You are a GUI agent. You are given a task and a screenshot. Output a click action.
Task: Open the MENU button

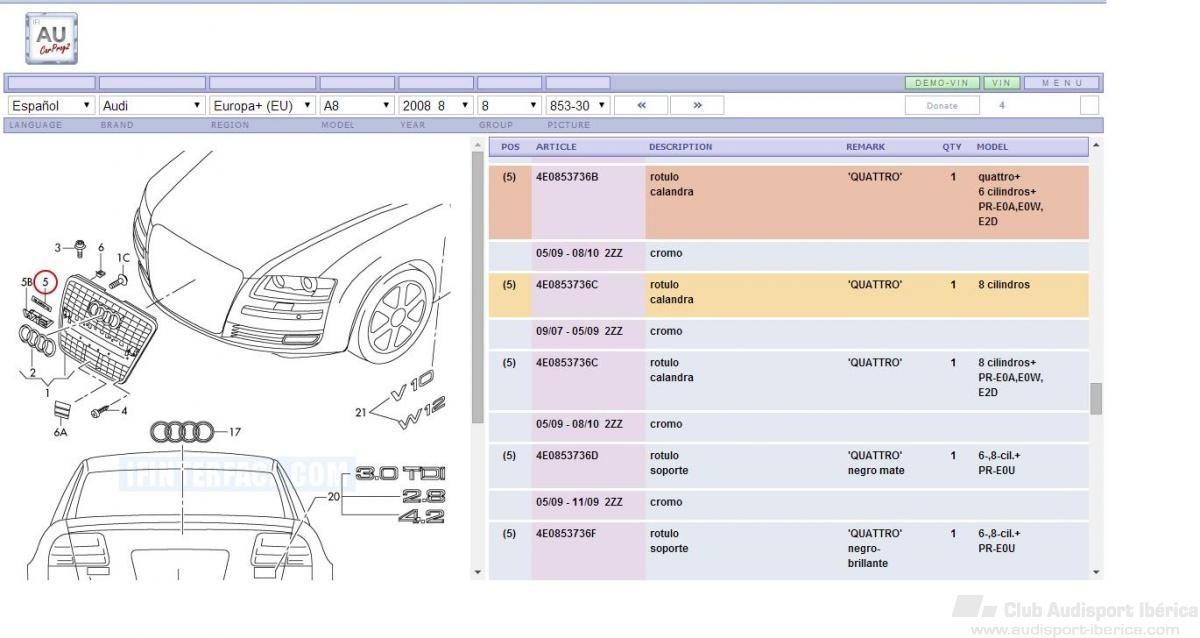click(x=1062, y=83)
